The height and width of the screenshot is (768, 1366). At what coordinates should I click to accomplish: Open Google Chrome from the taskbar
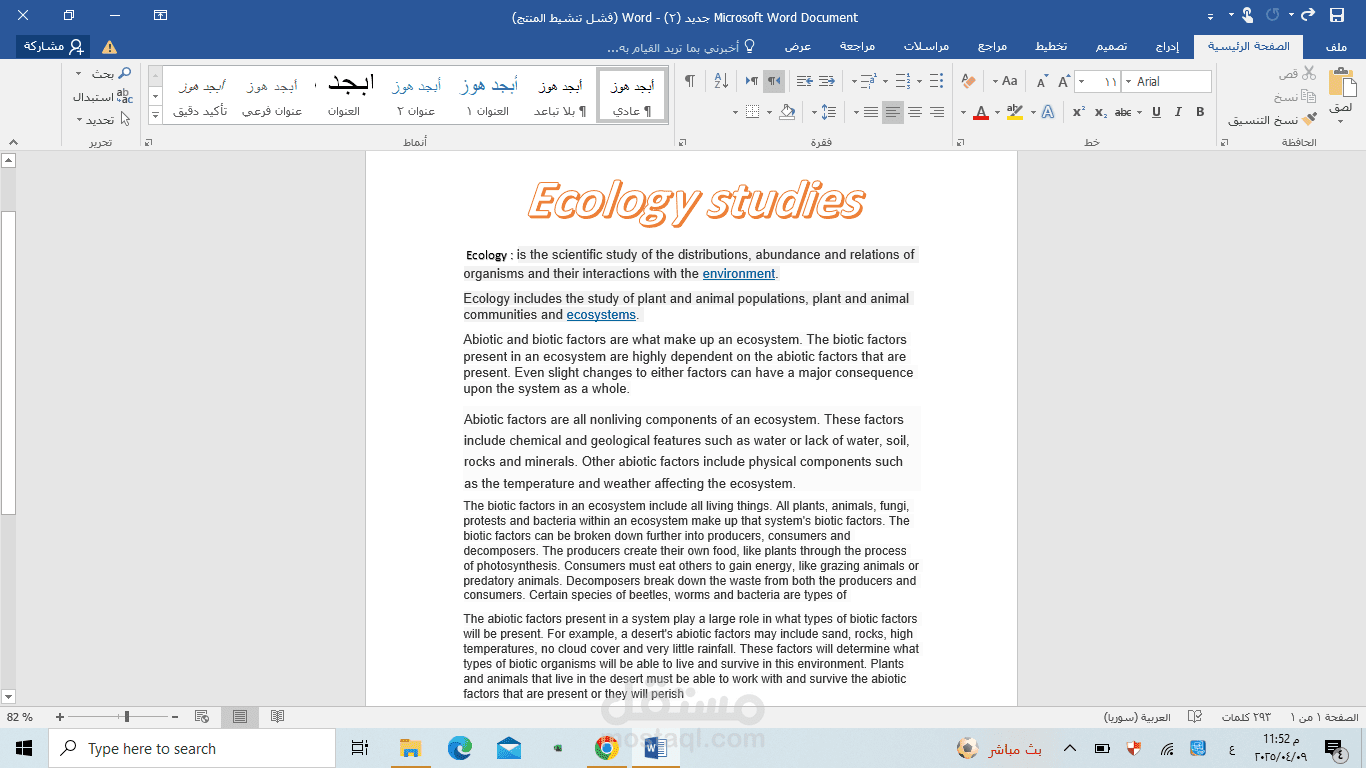pos(606,748)
